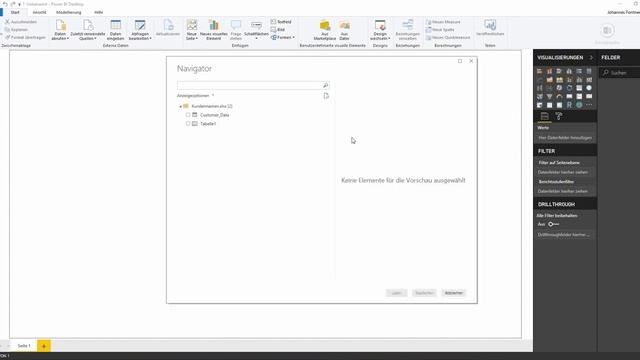Viewport: 640px width, 360px height.
Task: Collapse the Kundennamen.xlsx tree node
Action: click(x=180, y=106)
